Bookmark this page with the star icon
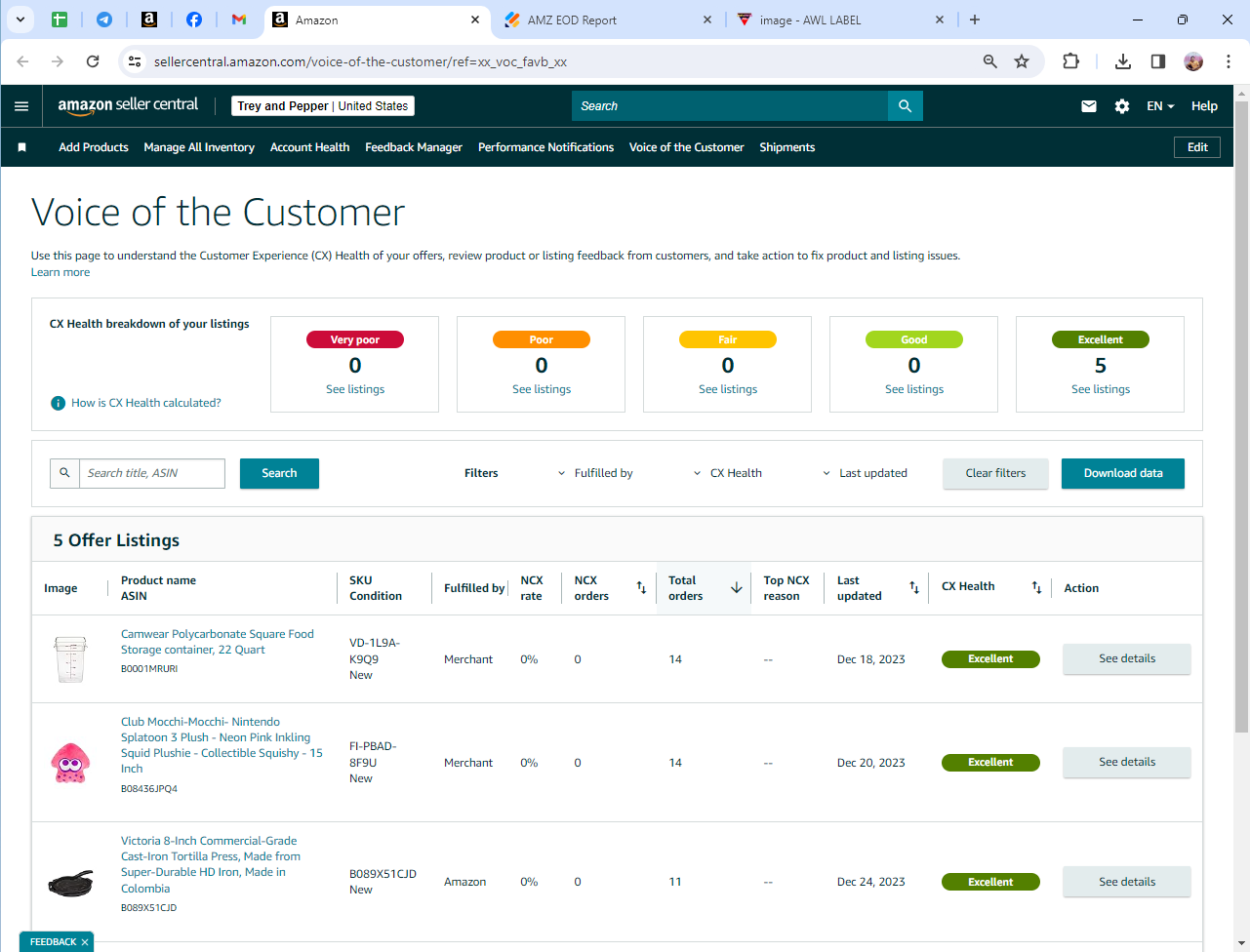Screen dimensions: 1250x952 (x=1022, y=61)
